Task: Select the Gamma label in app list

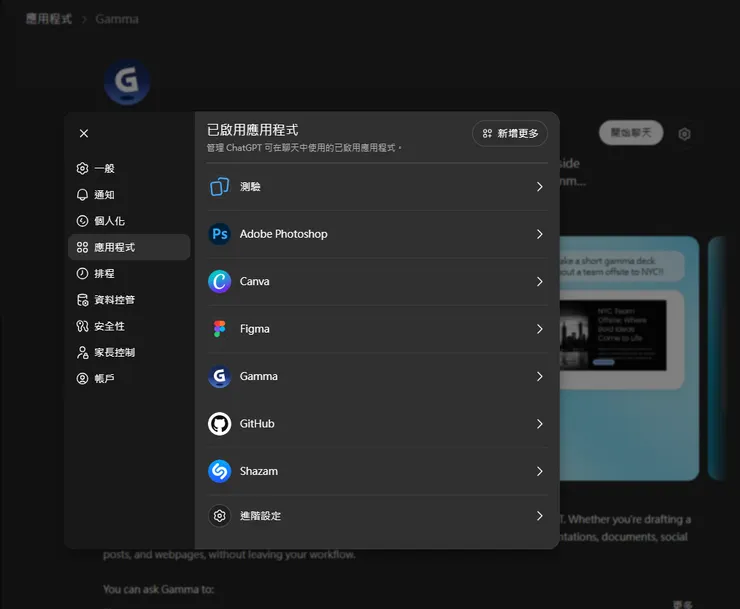Action: [x=259, y=376]
